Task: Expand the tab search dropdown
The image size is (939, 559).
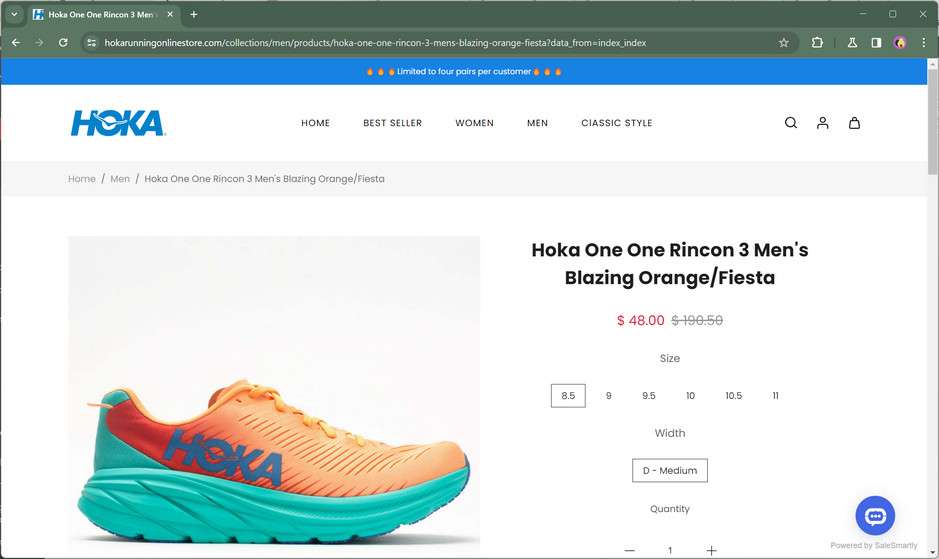Action: (x=14, y=14)
